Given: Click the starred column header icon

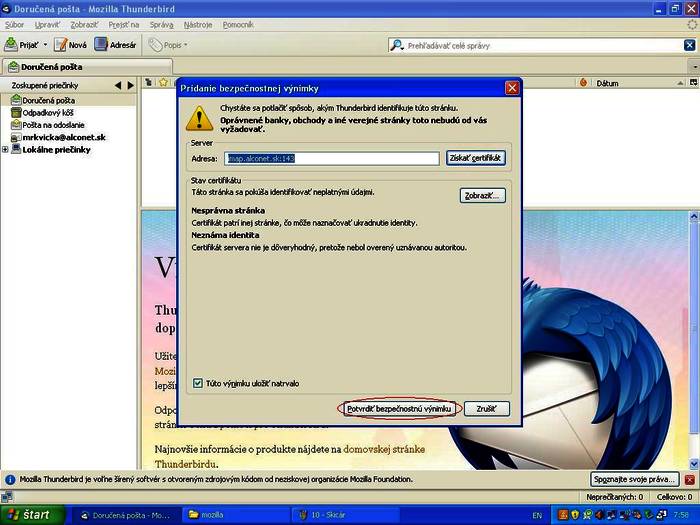Looking at the screenshot, I should pos(163,83).
